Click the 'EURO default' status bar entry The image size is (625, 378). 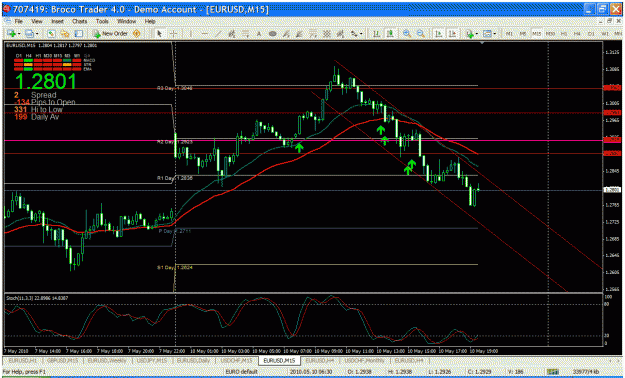tap(242, 372)
